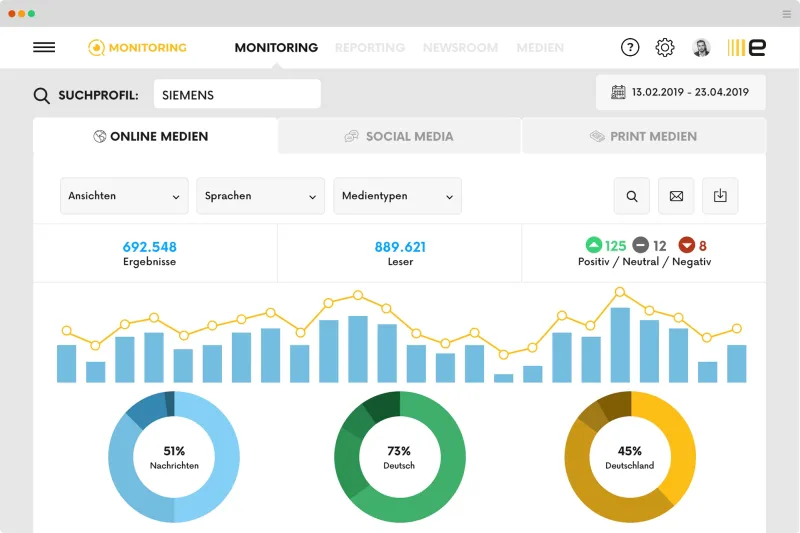Click the help question mark icon
The image size is (800, 533).
click(630, 47)
